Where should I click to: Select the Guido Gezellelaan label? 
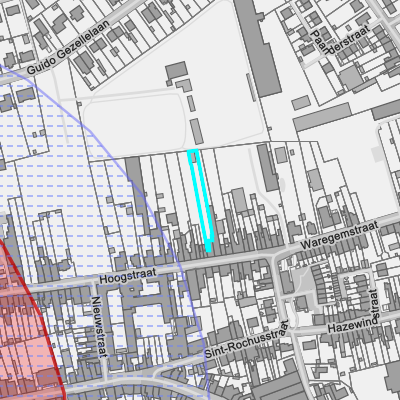[x=68, y=47]
